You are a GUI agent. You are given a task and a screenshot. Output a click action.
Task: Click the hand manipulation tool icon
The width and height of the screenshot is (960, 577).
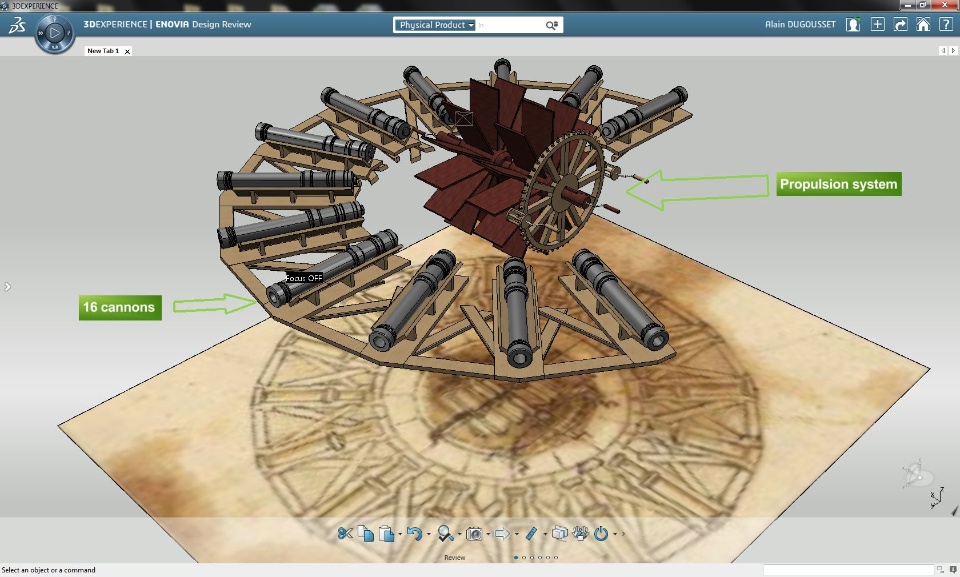[x=580, y=534]
